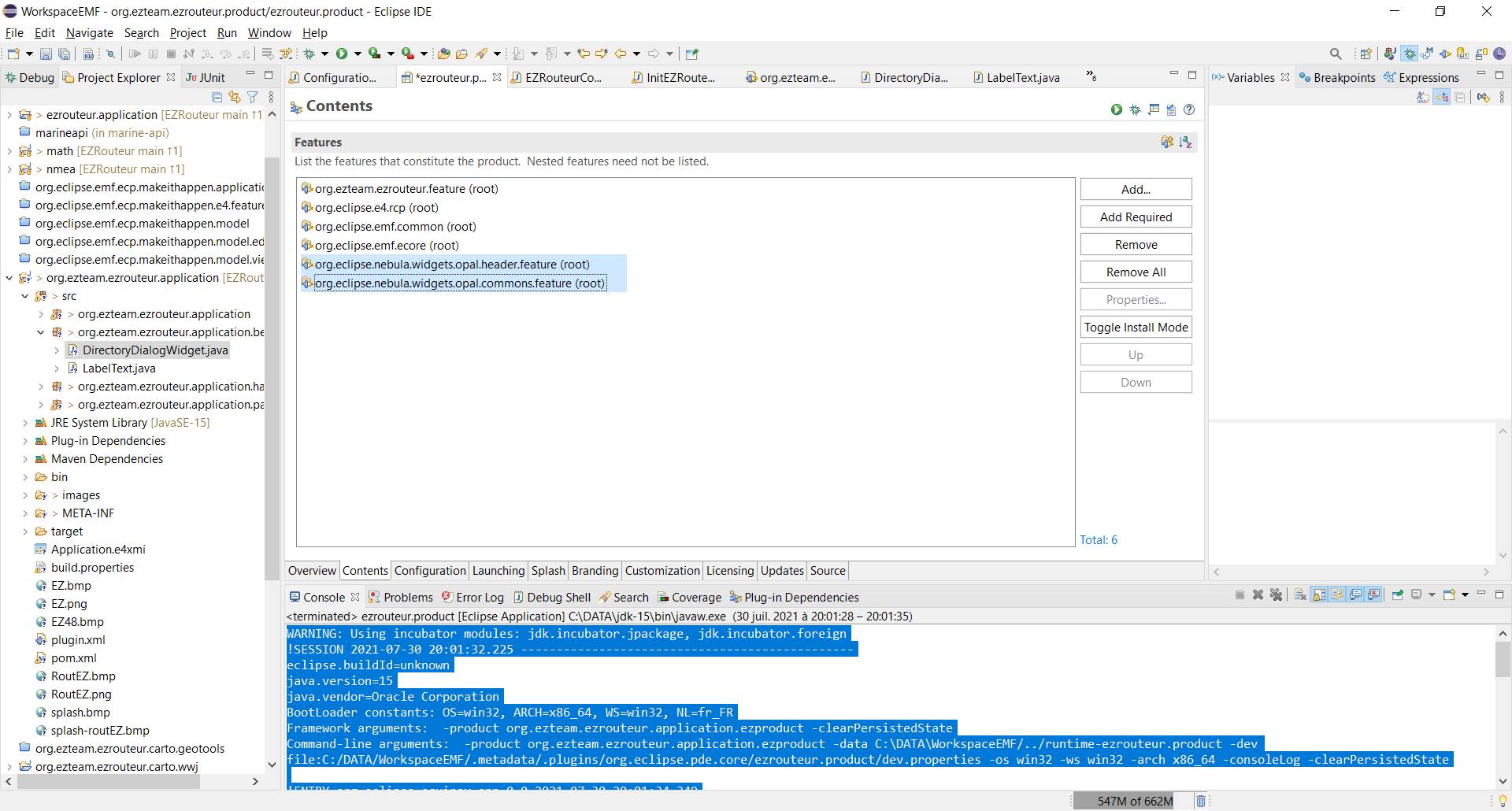Open the Project Explorer filter funnel icon
1512x811 pixels.
coord(253,97)
